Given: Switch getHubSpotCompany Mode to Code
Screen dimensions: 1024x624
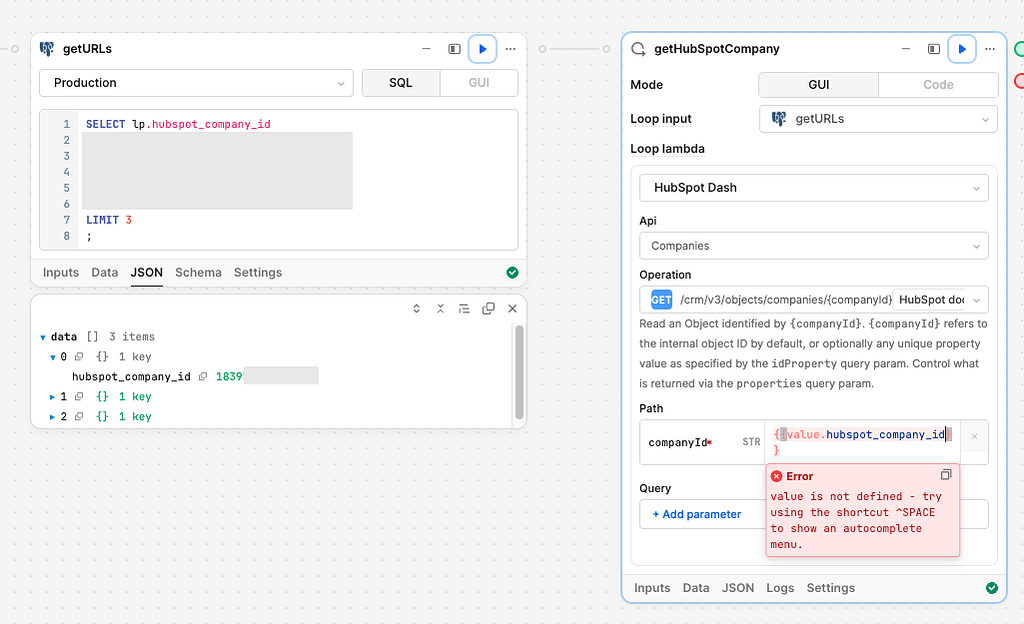Looking at the screenshot, I should click(938, 85).
